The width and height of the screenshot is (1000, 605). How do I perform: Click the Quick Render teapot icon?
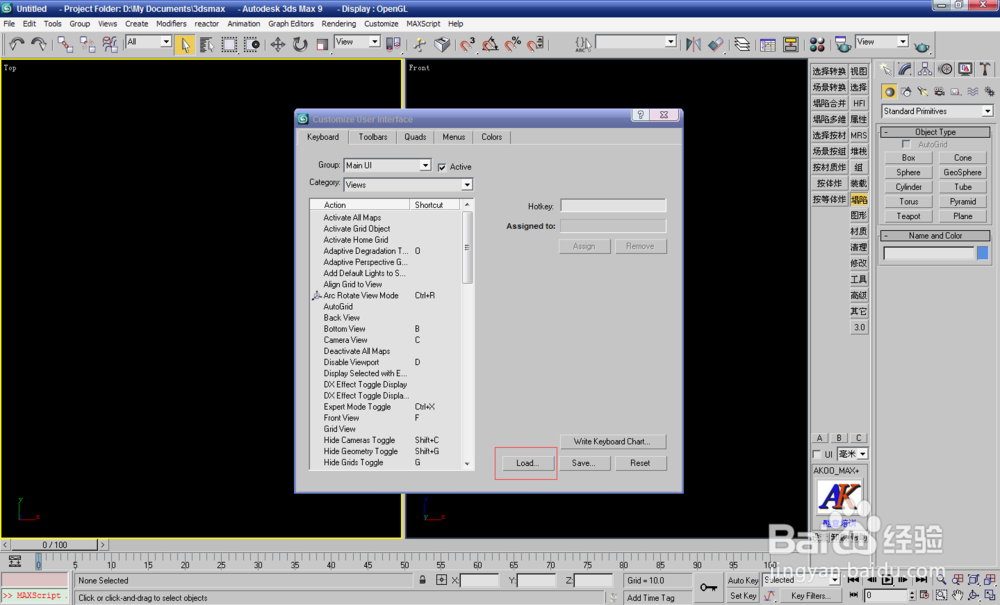[x=922, y=46]
